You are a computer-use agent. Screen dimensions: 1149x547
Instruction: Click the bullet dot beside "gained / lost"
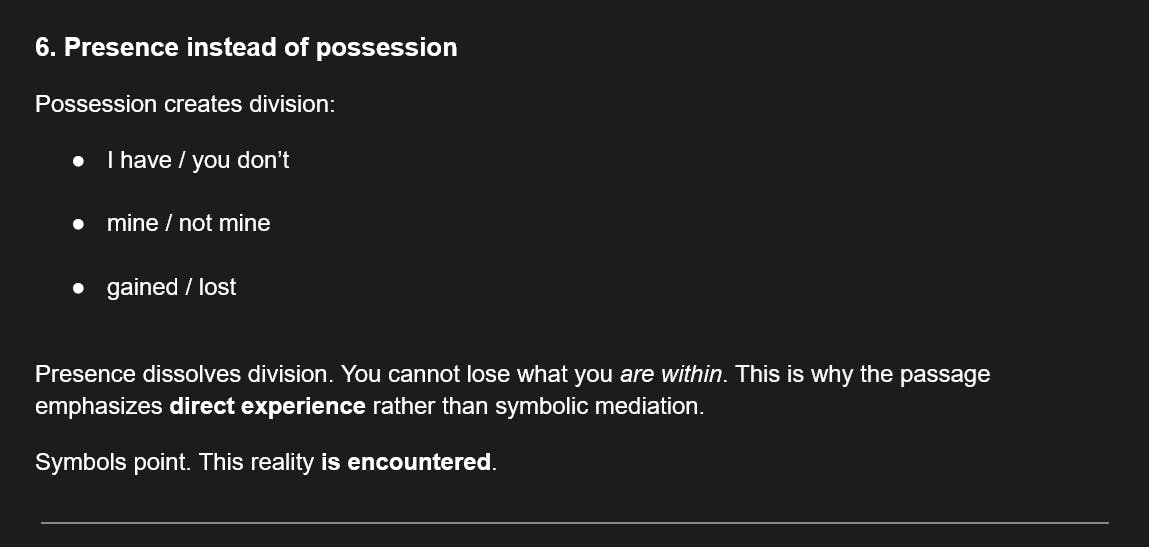(x=79, y=289)
